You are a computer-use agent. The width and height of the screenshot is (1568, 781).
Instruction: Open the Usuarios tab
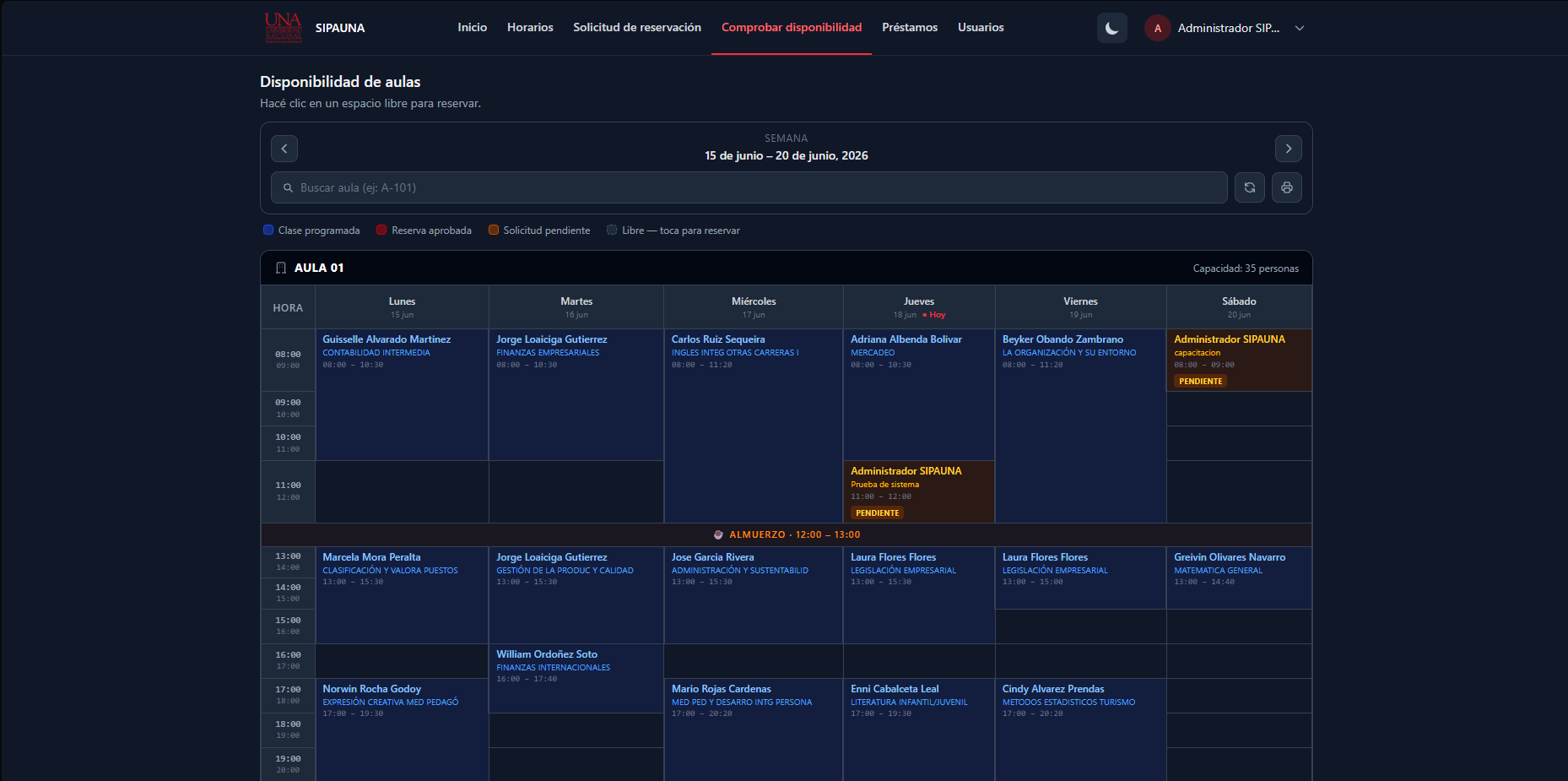(x=981, y=27)
